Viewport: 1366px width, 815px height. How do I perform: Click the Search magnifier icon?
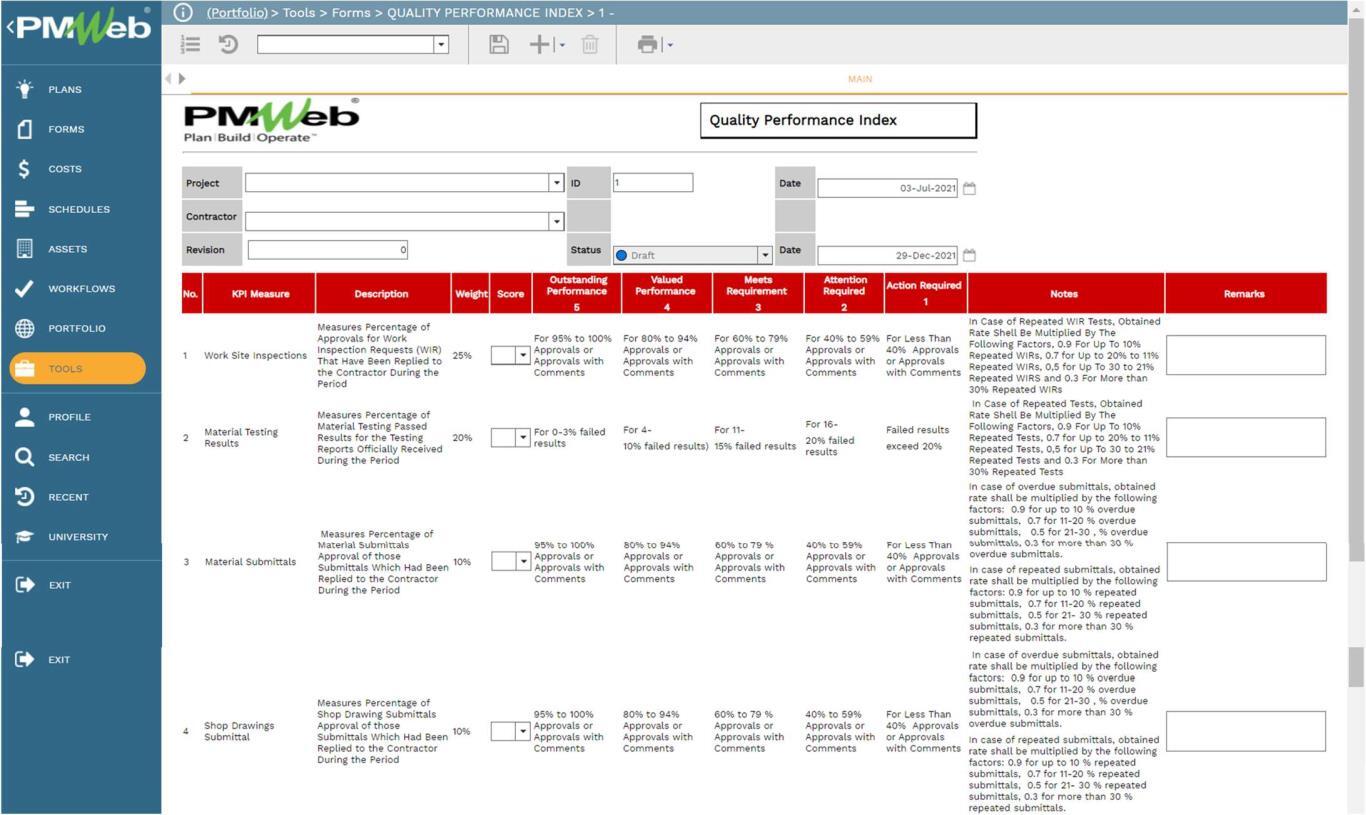(25, 457)
